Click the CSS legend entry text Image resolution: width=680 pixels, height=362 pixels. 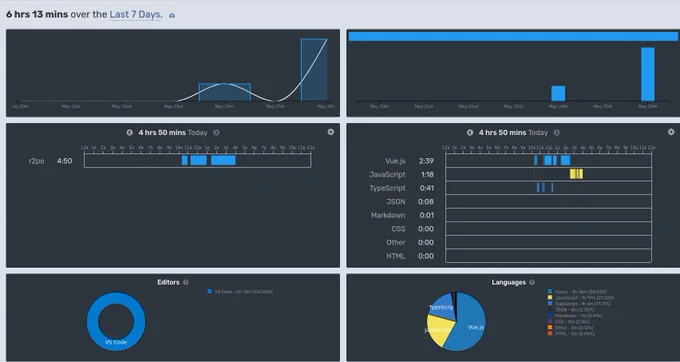click(x=572, y=322)
